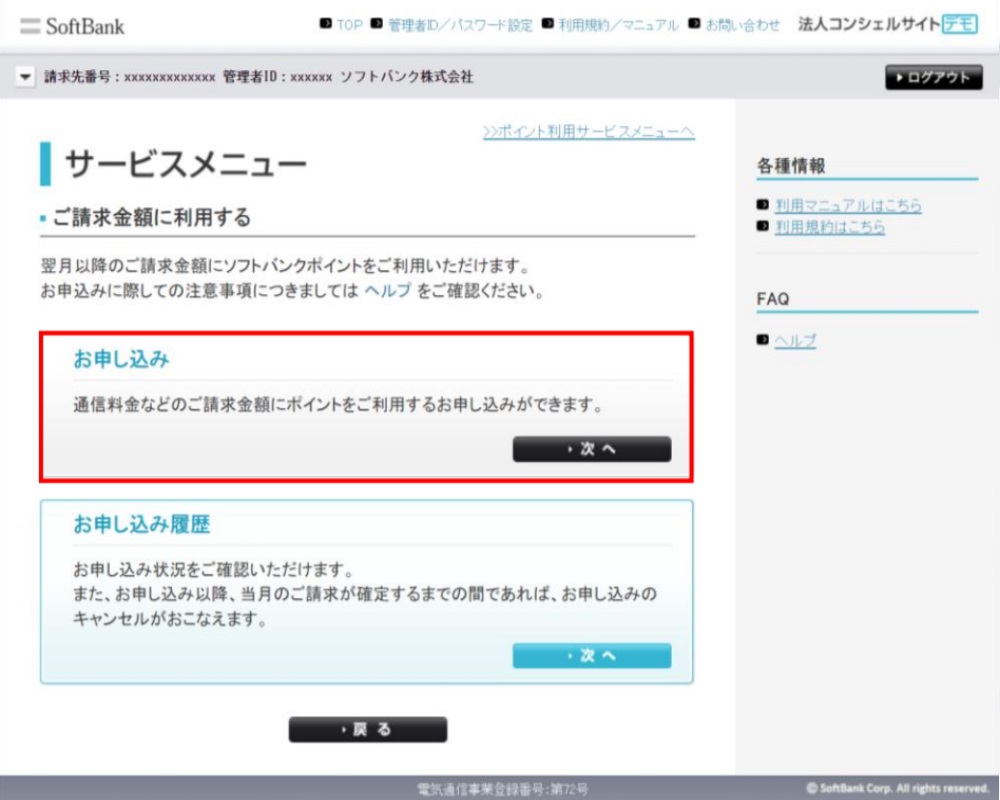Open 利用規約／マニュアル in the header menu

621,27
